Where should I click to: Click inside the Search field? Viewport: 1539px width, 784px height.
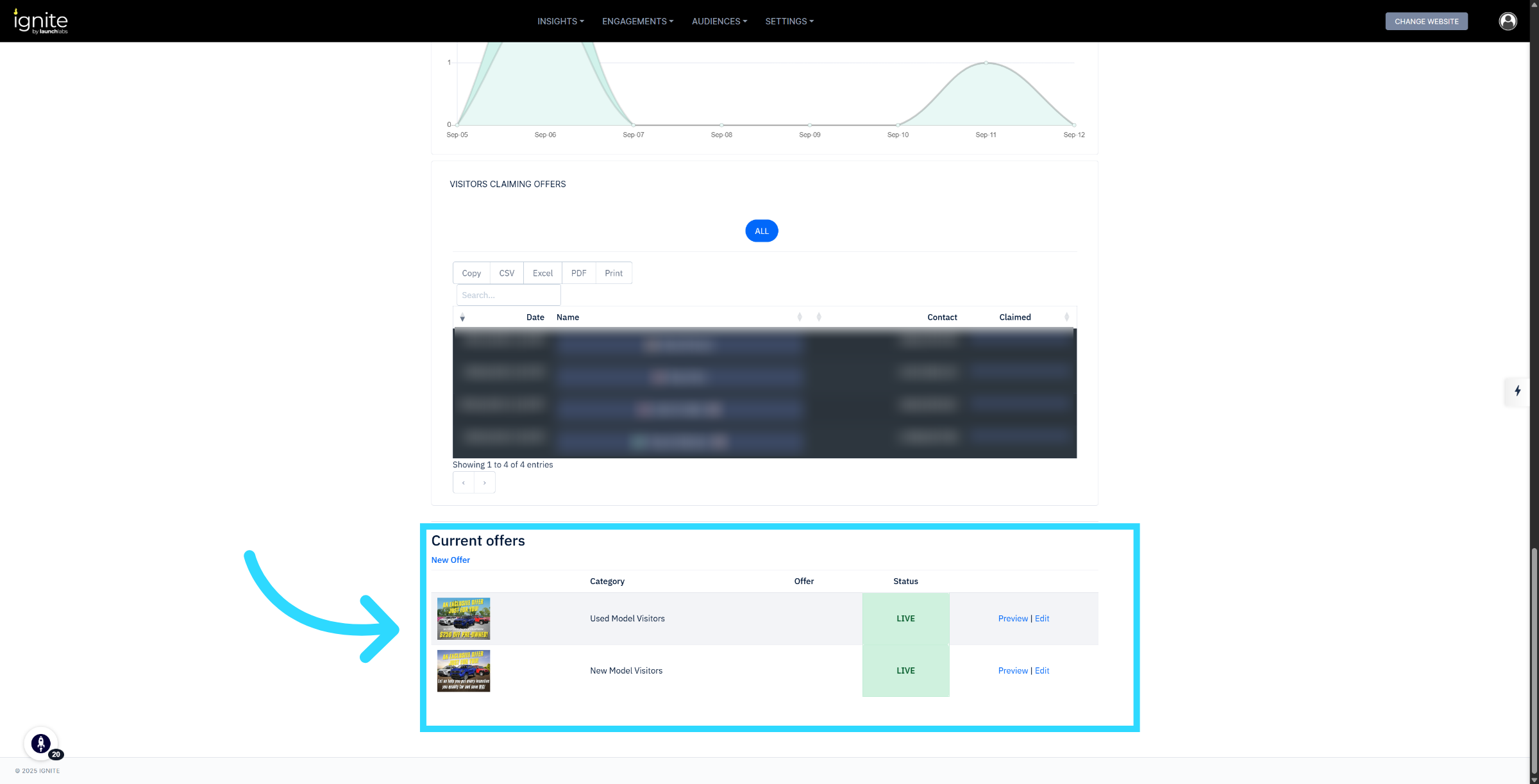tap(508, 296)
